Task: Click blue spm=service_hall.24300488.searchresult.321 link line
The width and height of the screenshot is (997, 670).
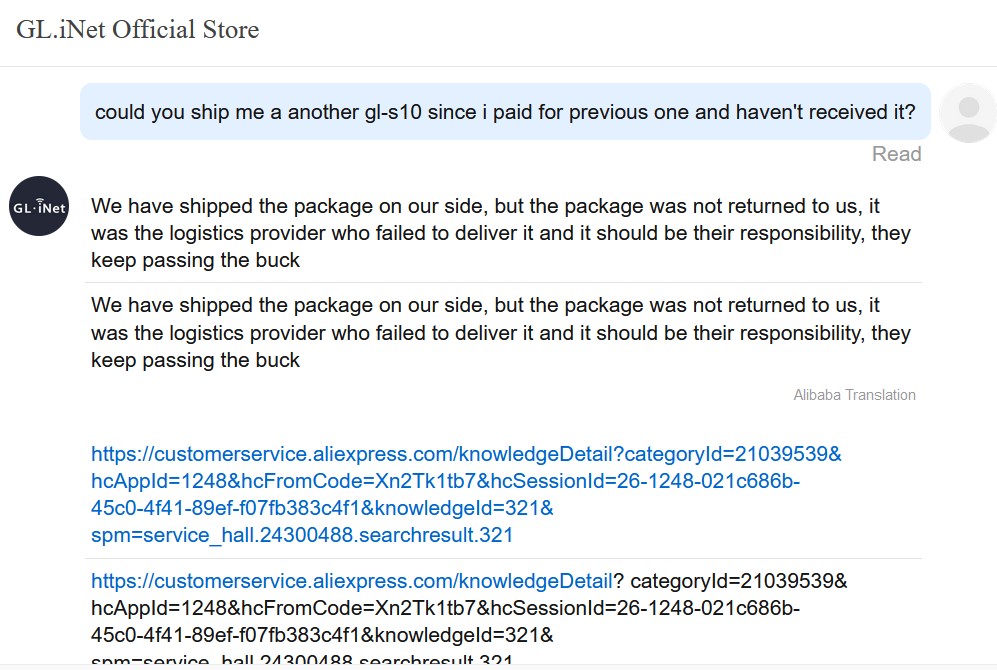Action: 302,535
